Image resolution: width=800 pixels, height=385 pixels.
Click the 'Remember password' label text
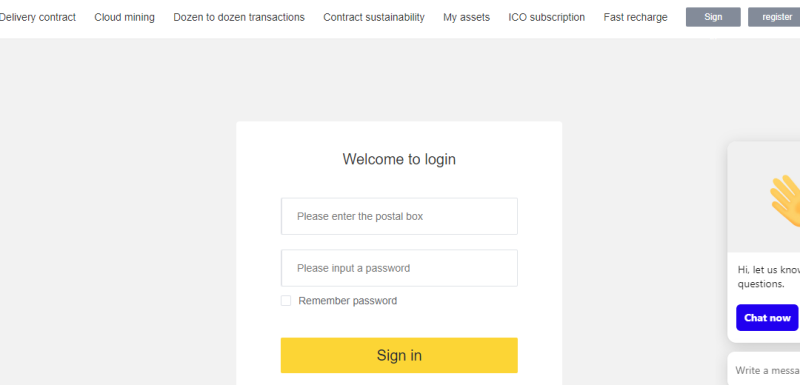point(347,301)
